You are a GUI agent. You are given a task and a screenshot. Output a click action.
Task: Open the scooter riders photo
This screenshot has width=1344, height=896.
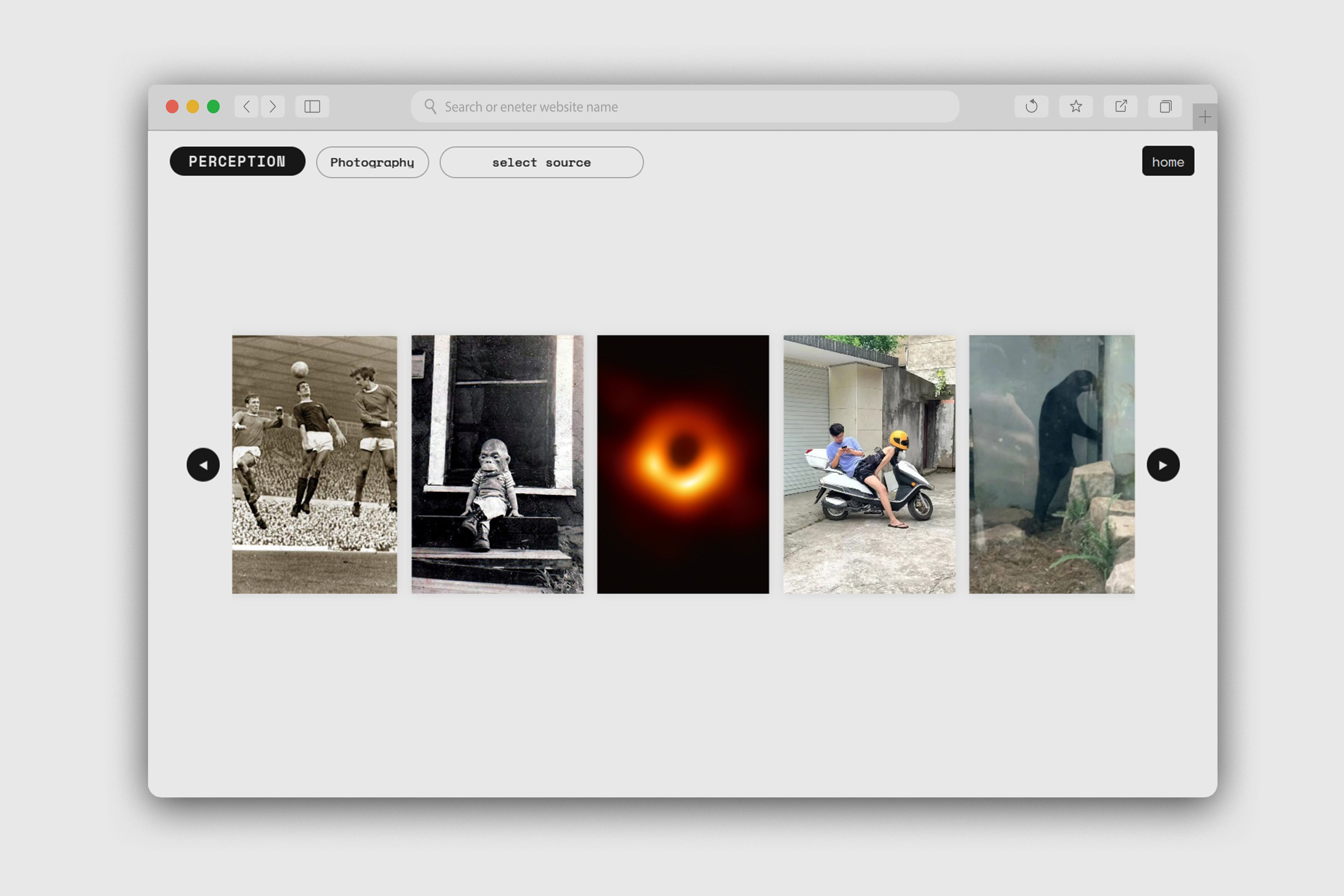[868, 464]
